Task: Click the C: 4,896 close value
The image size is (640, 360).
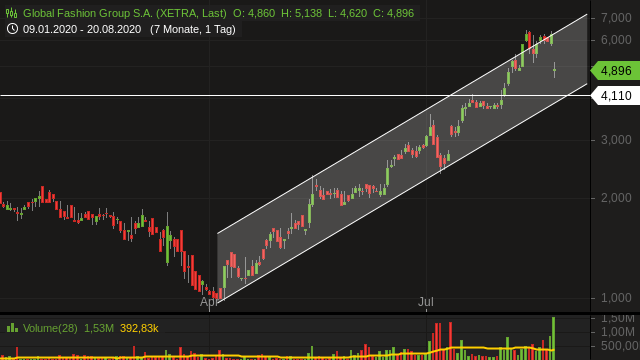Action: coord(393,13)
